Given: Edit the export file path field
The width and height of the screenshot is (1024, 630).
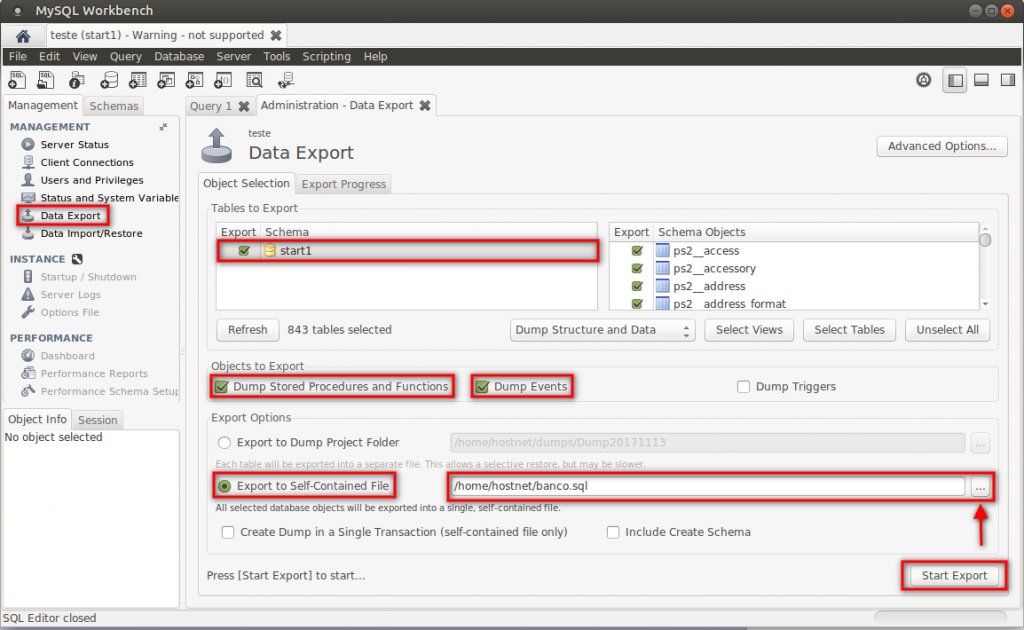Looking at the screenshot, I should [x=700, y=487].
